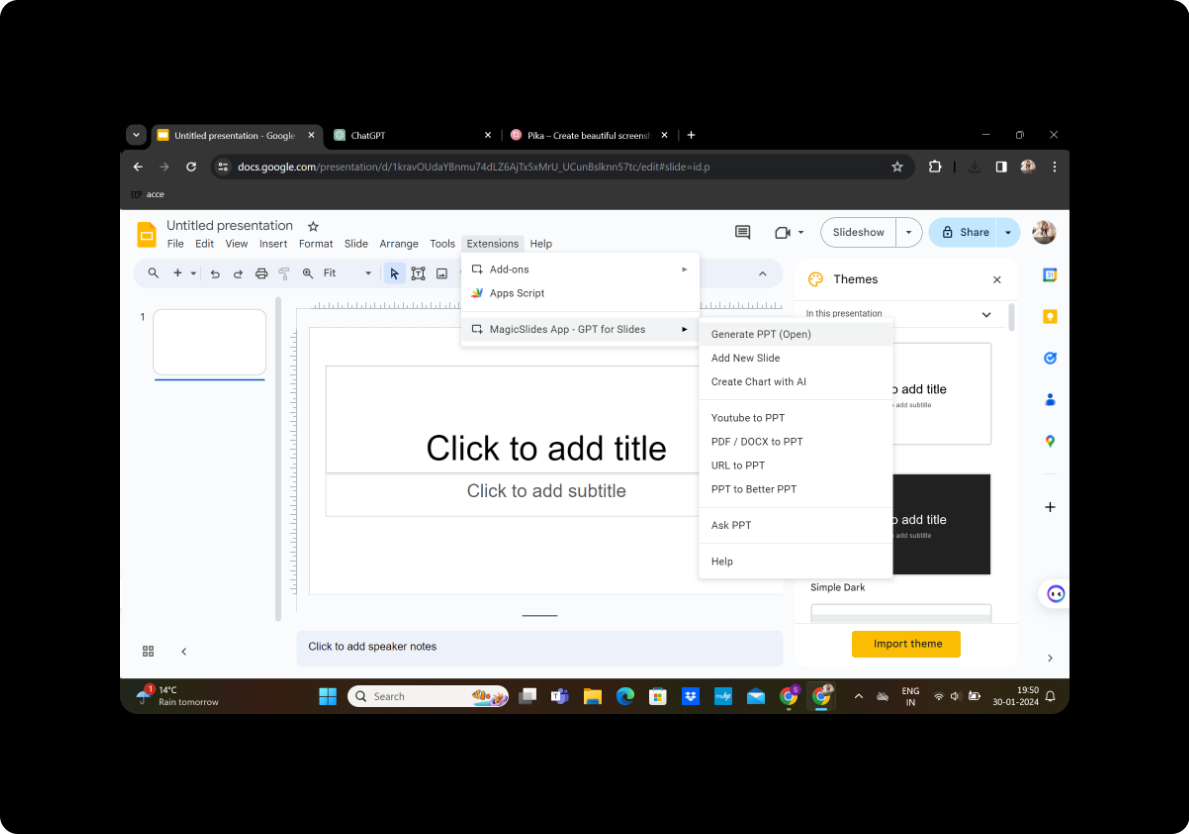The image size is (1189, 834).
Task: Open Google Tasks side panel
Action: click(1050, 358)
